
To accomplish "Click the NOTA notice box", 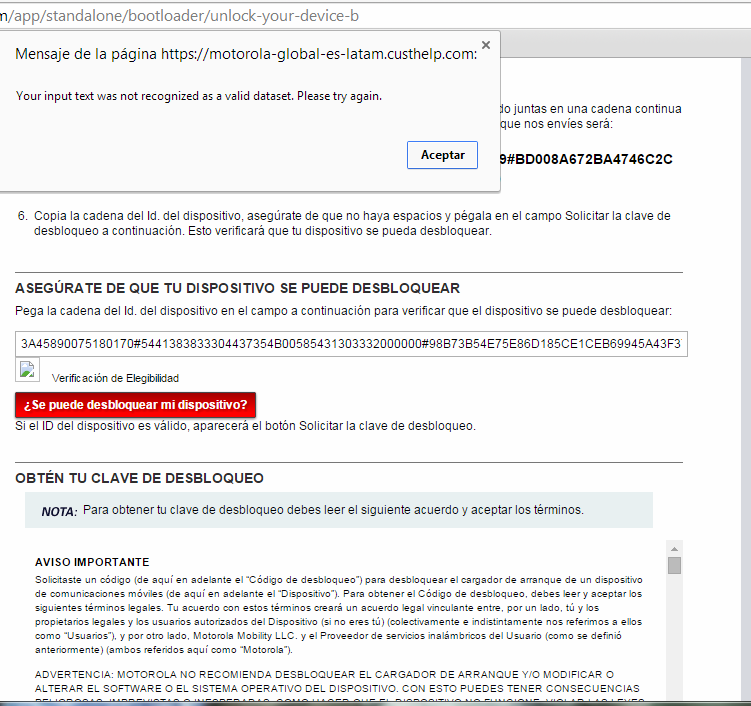I will coord(338,510).
